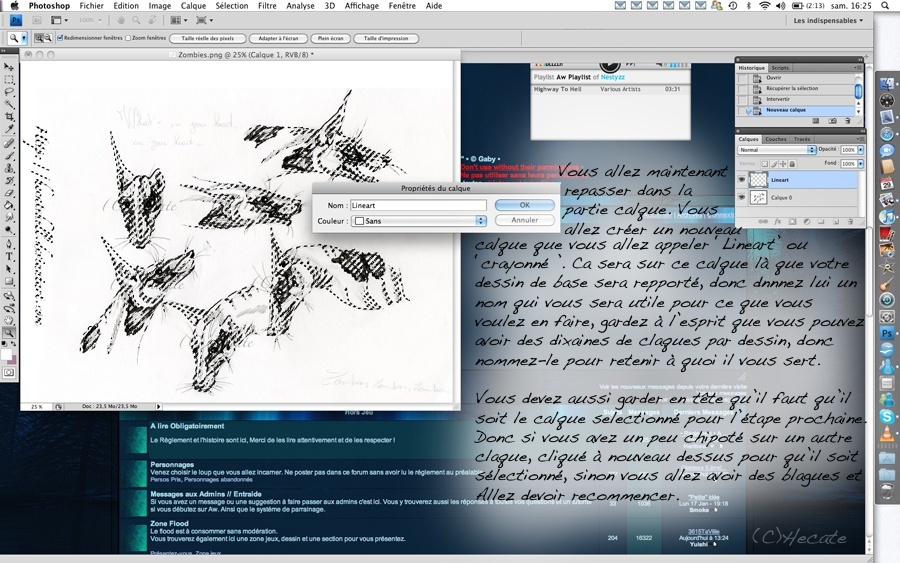Select the Brush tool

tap(9, 156)
